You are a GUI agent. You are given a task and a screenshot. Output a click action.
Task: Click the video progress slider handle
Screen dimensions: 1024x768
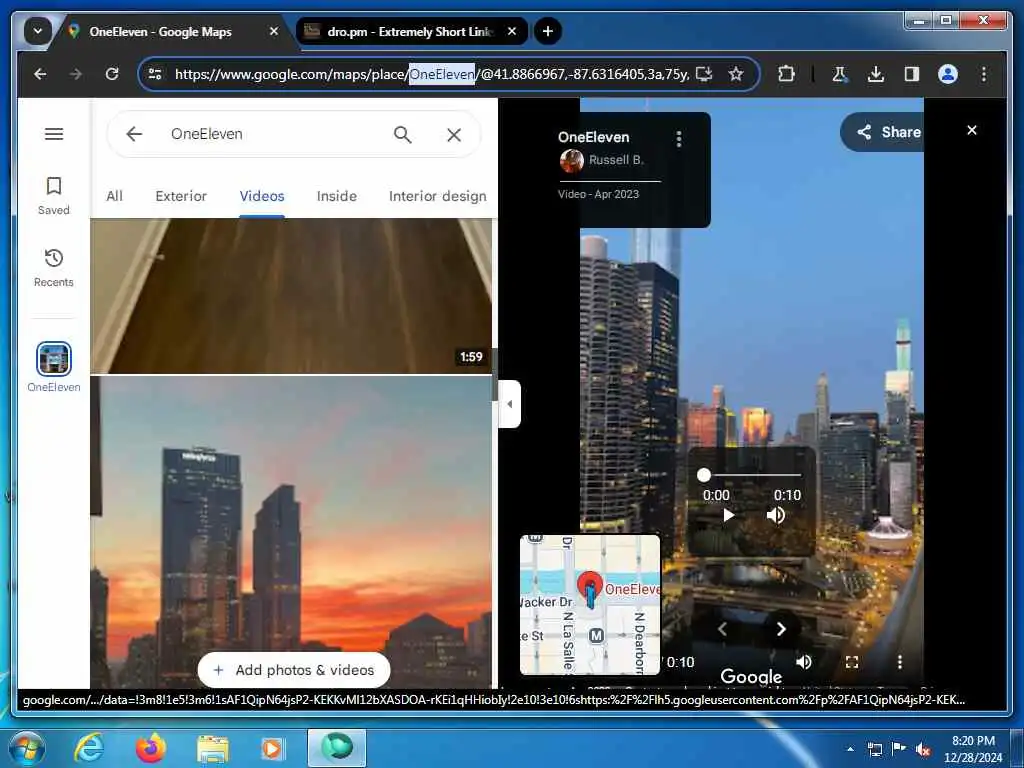[703, 475]
